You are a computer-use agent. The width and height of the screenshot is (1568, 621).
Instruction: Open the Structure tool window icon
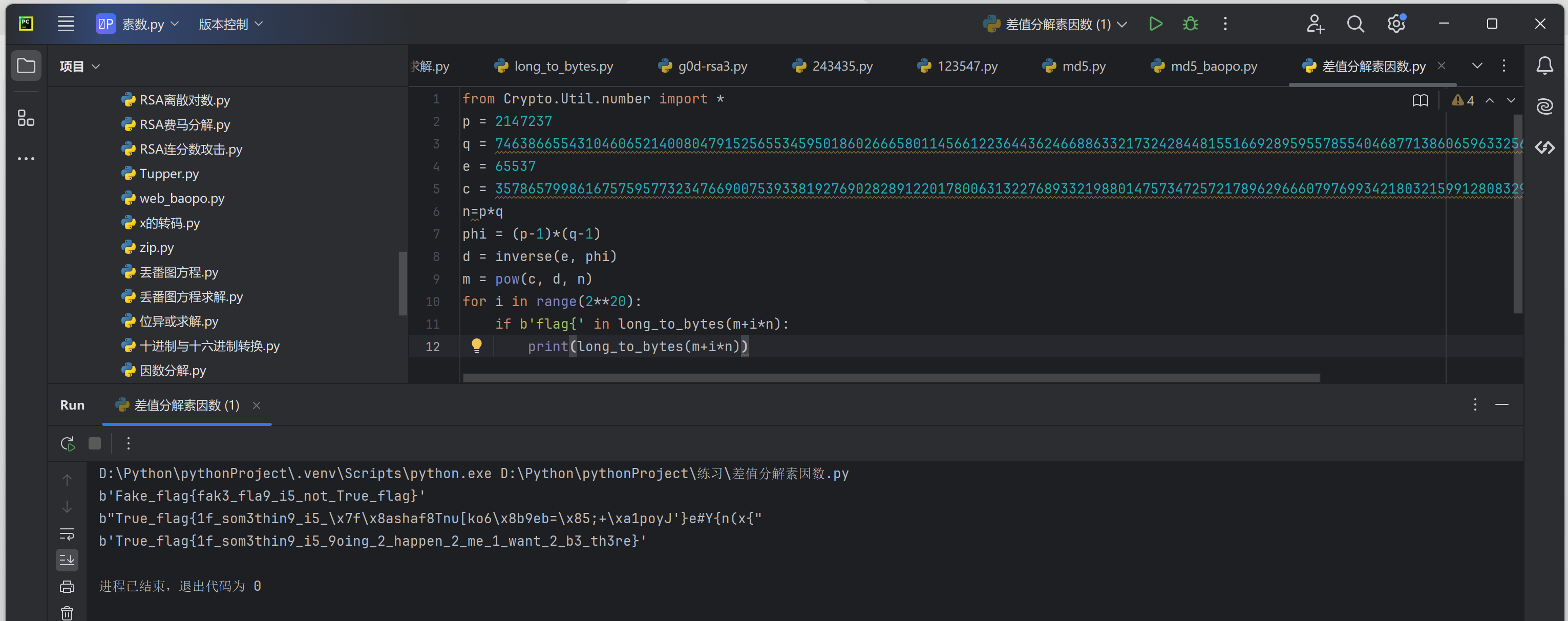pyautogui.click(x=26, y=118)
